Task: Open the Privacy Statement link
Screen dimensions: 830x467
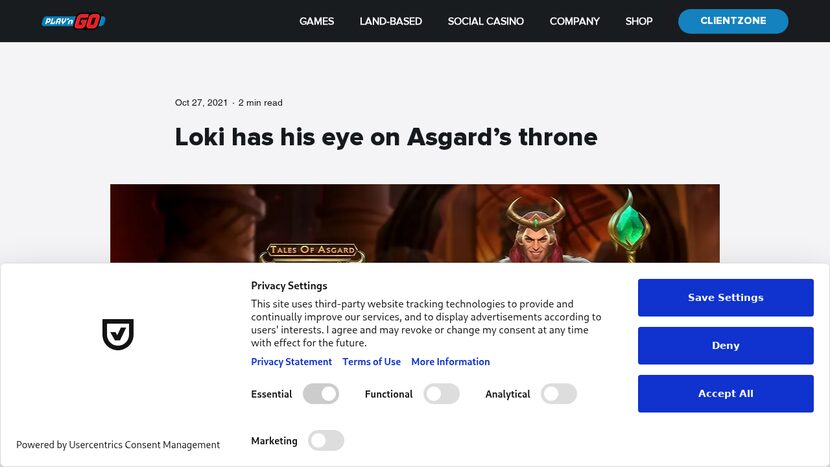Action: point(291,362)
